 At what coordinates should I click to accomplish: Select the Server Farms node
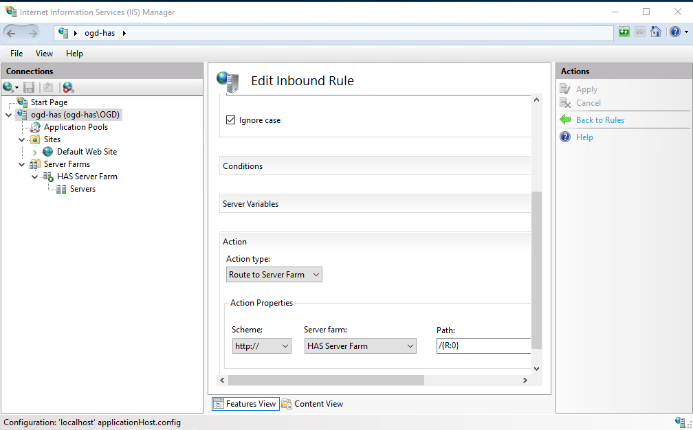66,164
